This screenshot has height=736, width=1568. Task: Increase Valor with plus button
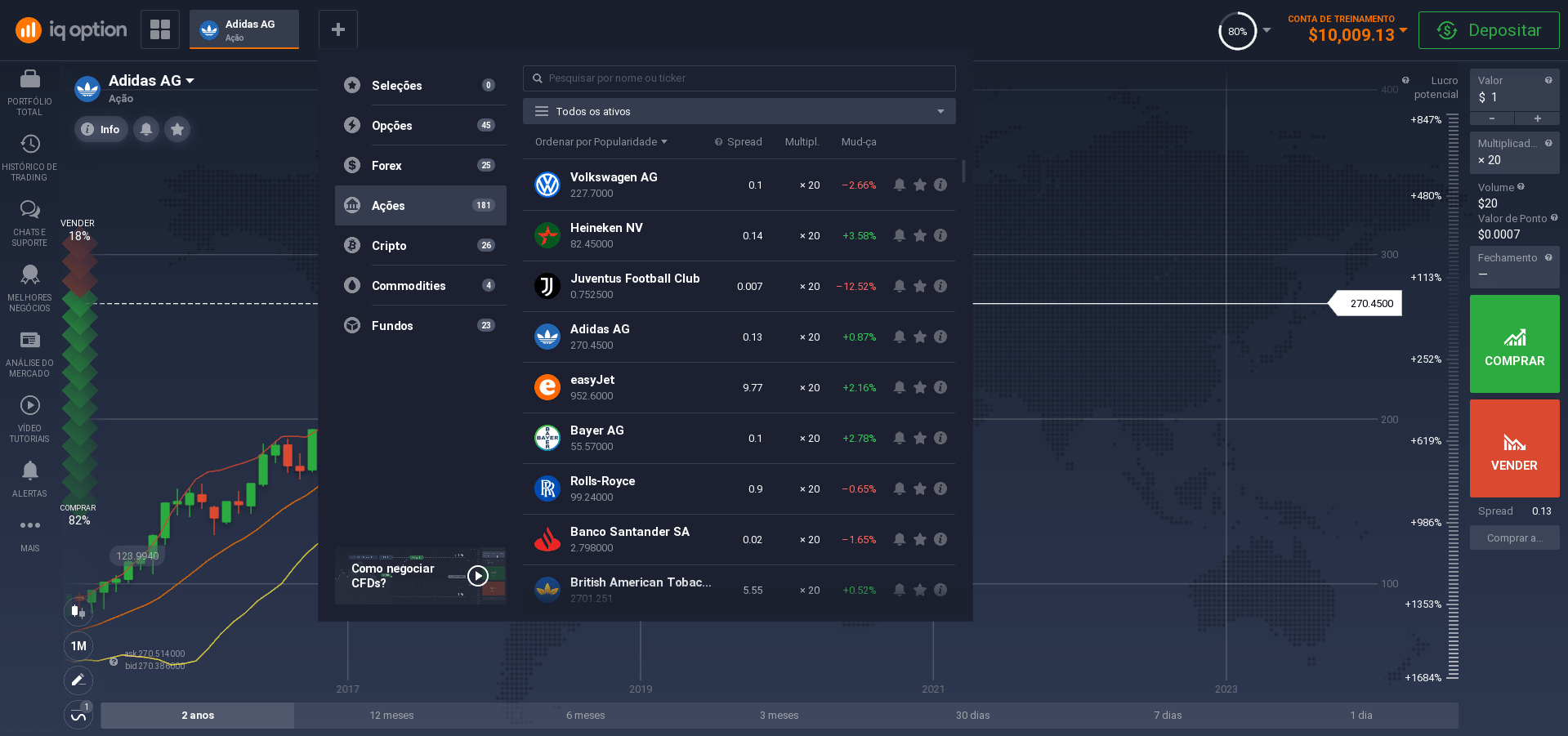point(1537,118)
